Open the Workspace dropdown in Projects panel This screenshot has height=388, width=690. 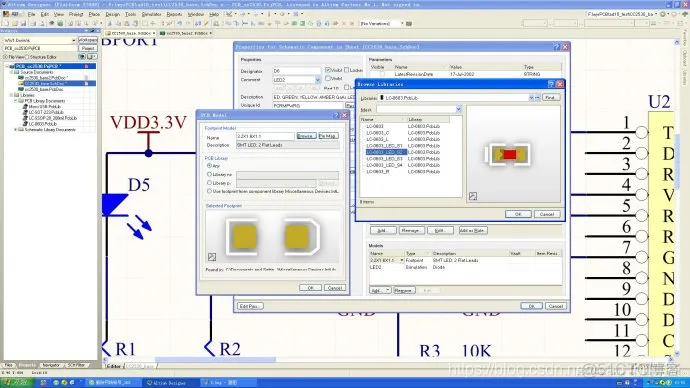click(x=73, y=40)
